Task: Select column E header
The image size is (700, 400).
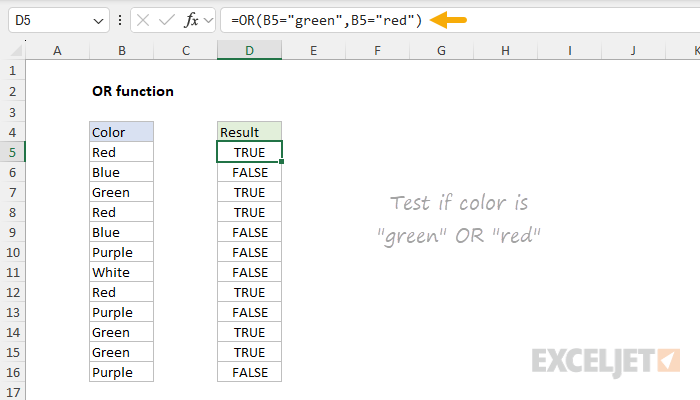Action: [x=314, y=50]
